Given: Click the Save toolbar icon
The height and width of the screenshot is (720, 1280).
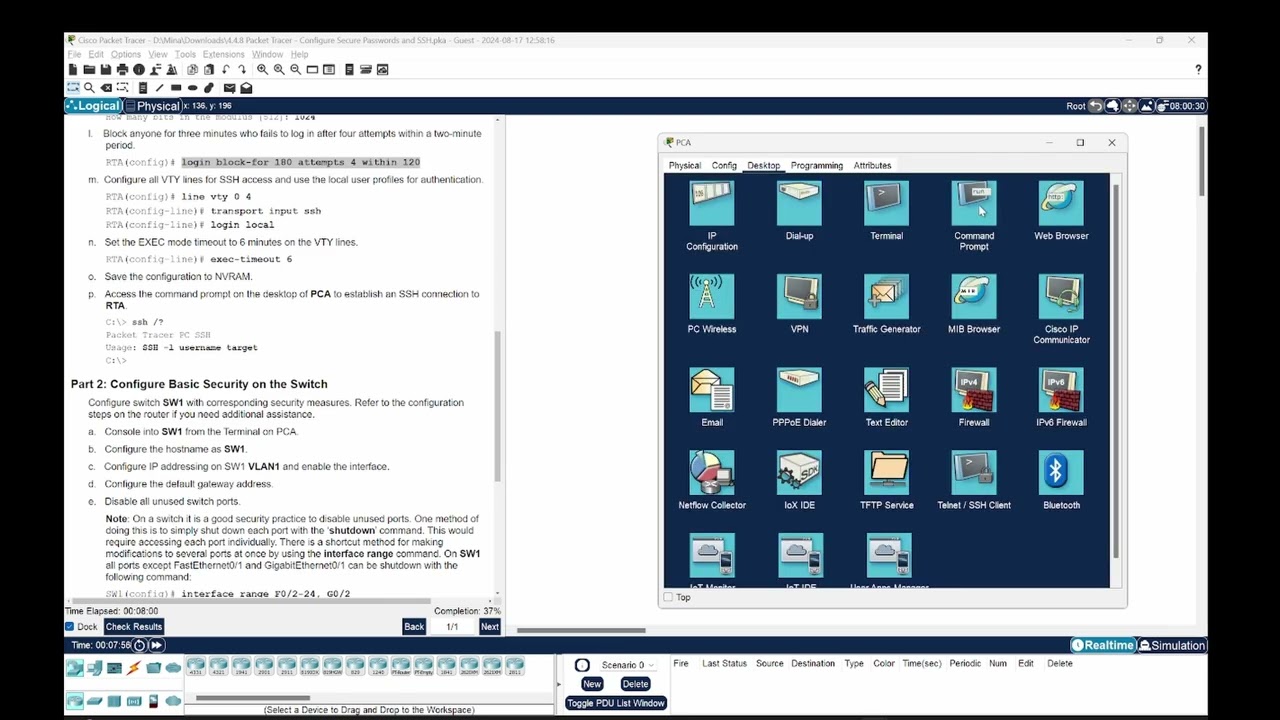Looking at the screenshot, I should [105, 70].
